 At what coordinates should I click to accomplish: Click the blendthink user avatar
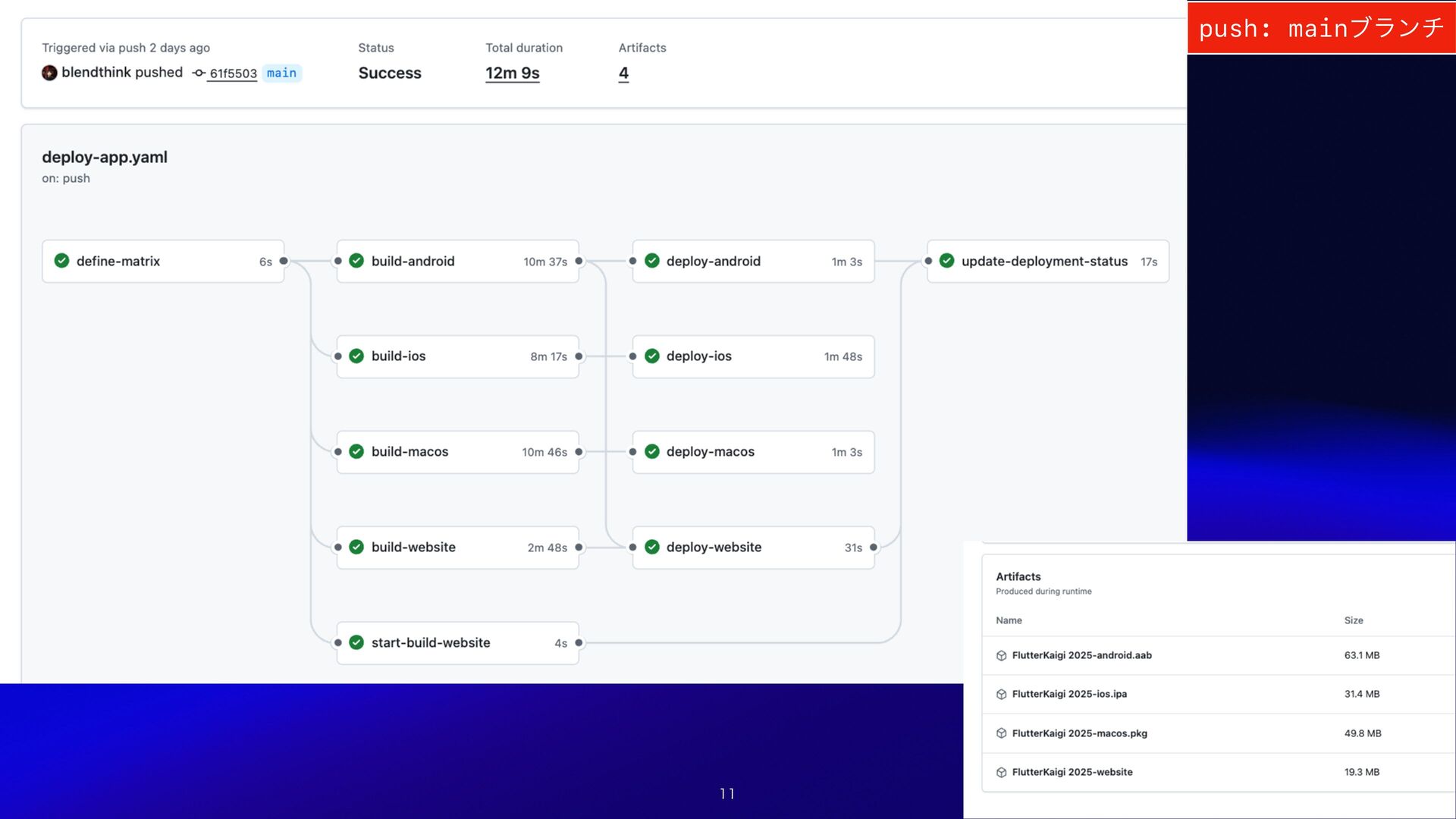tap(49, 73)
